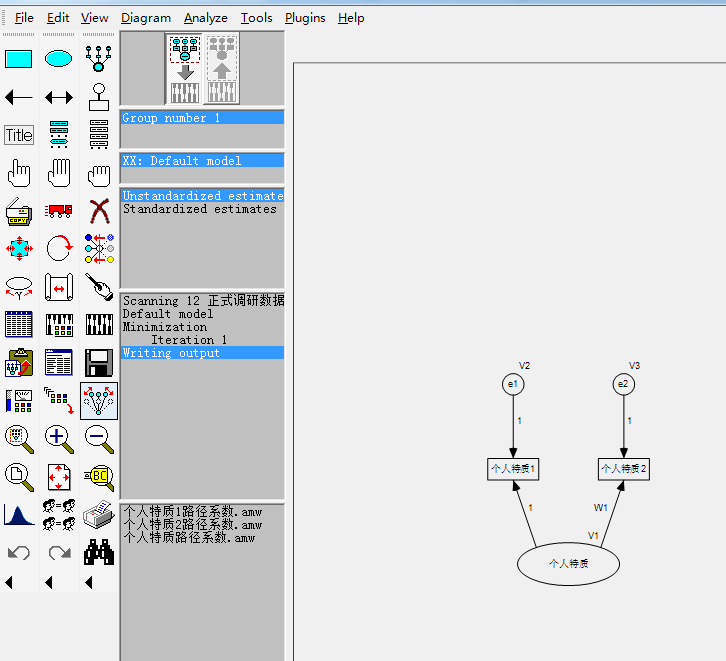Viewport: 726px width, 661px height.
Task: Select the draw latent variable with indicators tool
Action: point(98,58)
